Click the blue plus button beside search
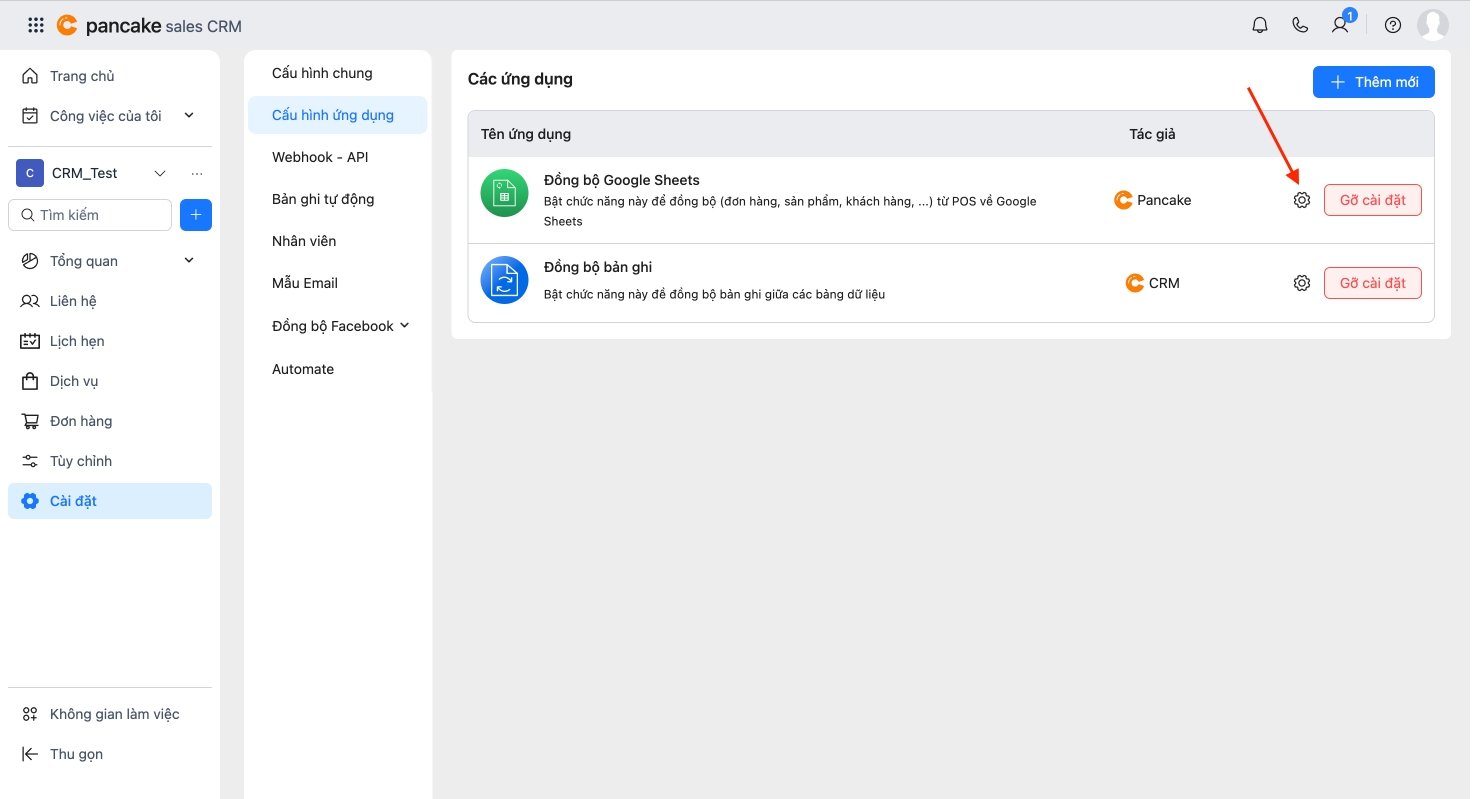Screen dimensions: 1472x799 (x=196, y=215)
